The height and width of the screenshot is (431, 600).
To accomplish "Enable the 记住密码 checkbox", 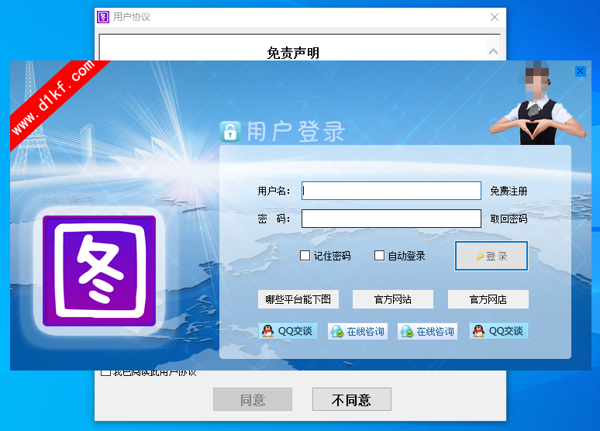I will point(306,256).
